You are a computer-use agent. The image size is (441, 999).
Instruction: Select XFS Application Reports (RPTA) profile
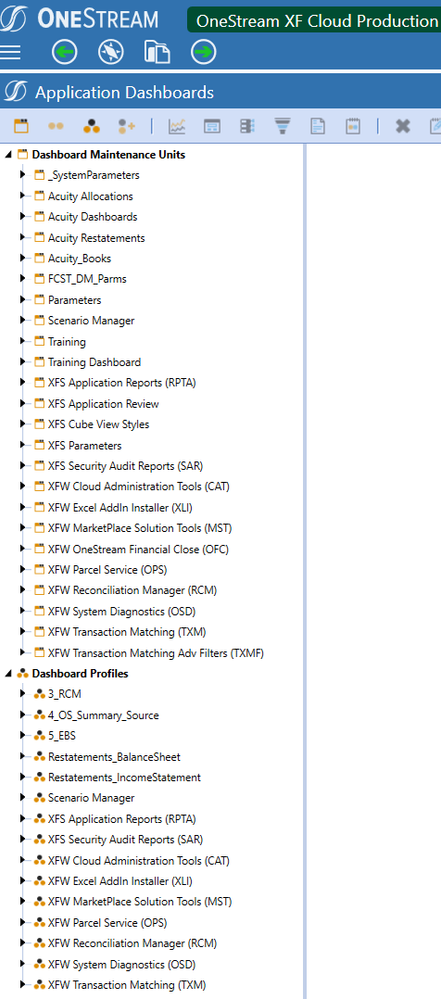pos(122,819)
